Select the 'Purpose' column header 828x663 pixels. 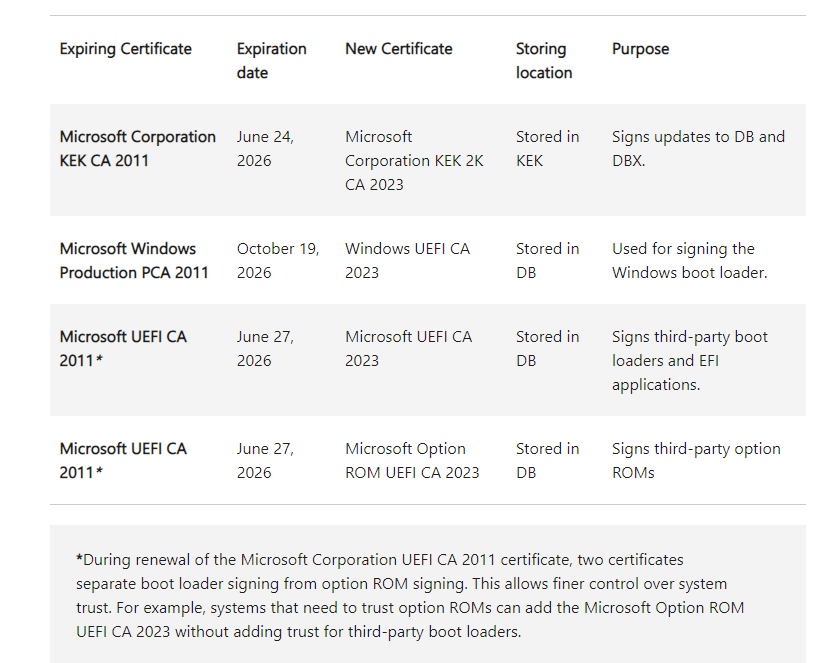(641, 49)
